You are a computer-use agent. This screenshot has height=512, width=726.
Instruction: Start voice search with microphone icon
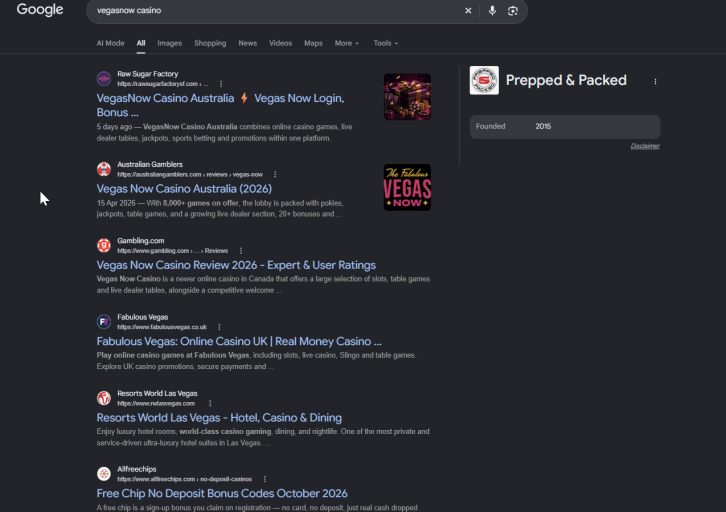tap(492, 11)
